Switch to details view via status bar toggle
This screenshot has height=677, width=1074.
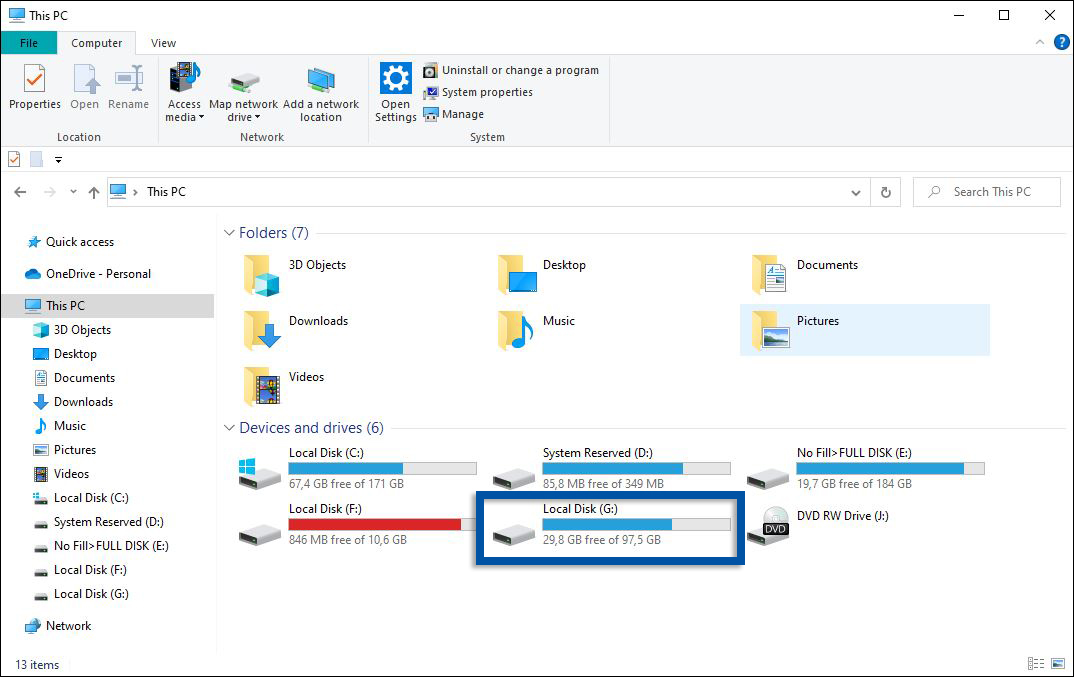(x=1036, y=663)
